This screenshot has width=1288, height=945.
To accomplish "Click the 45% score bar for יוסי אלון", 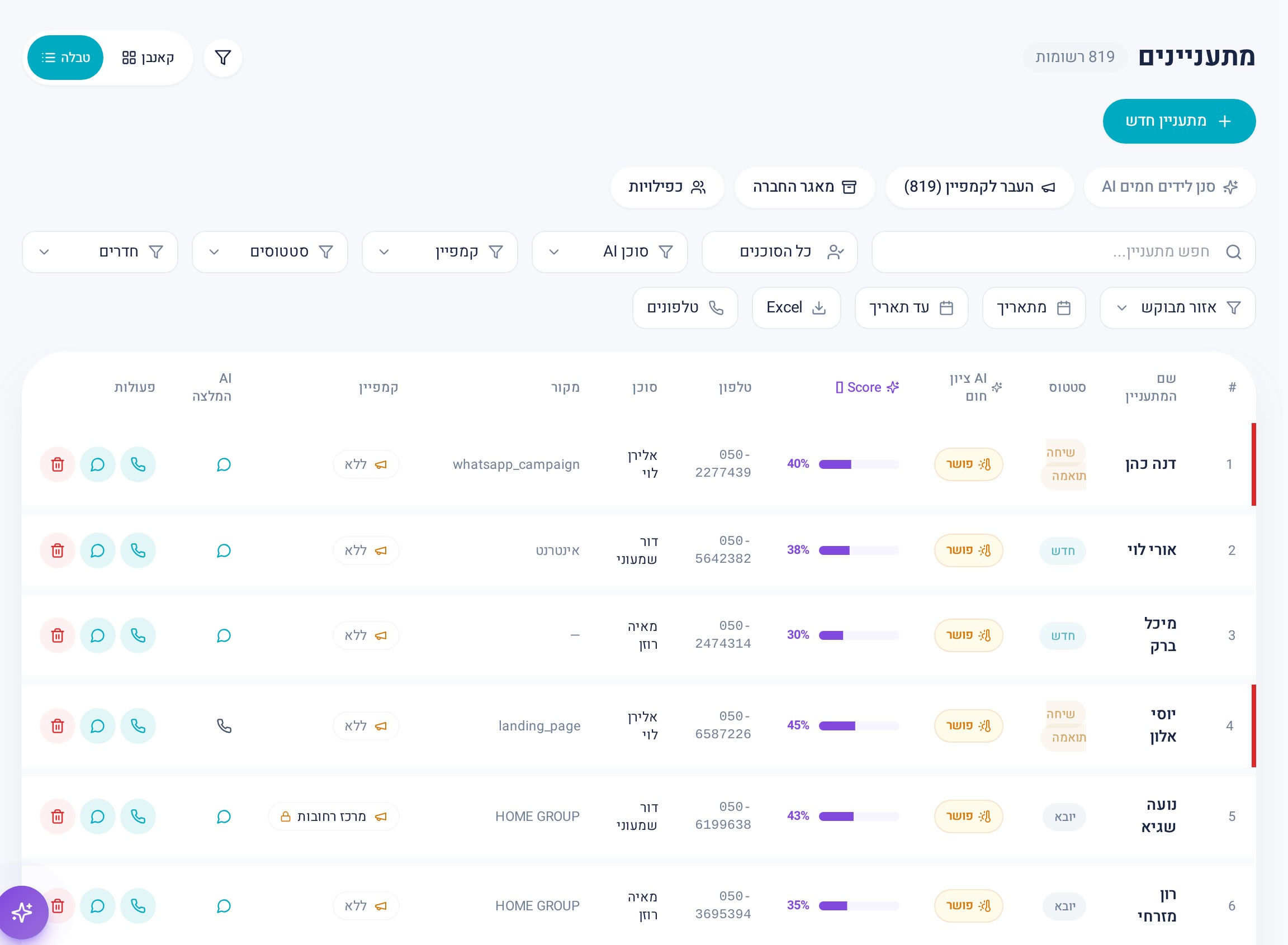I will click(858, 726).
